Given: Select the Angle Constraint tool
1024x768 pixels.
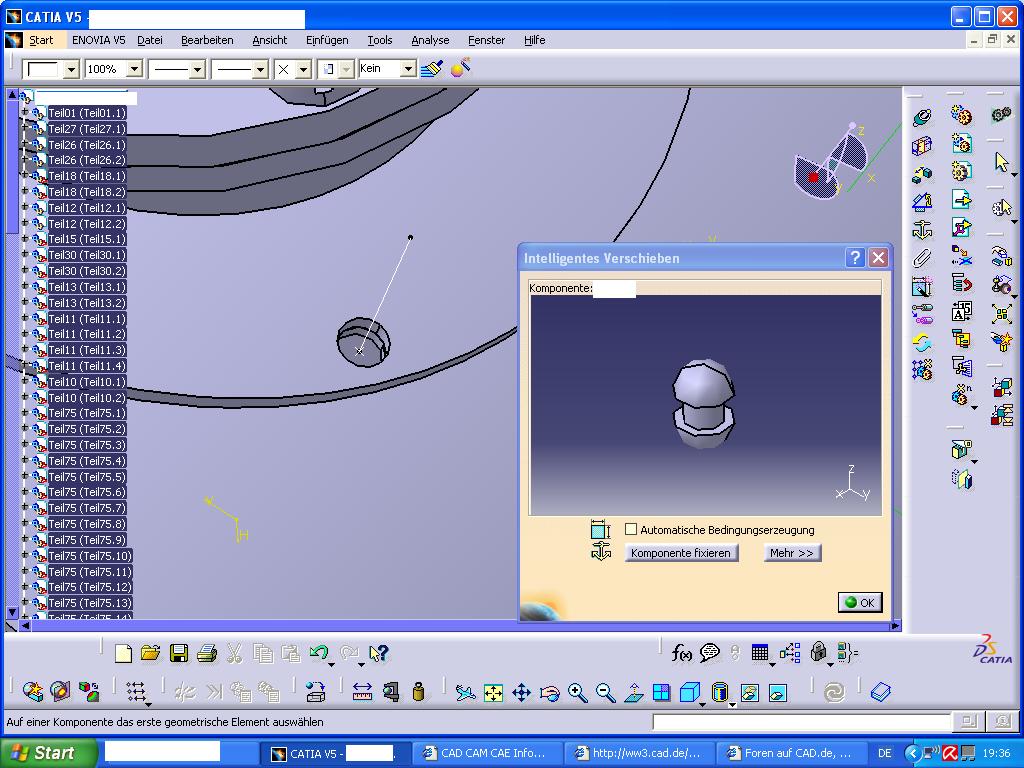Looking at the screenshot, I should pos(922,202).
